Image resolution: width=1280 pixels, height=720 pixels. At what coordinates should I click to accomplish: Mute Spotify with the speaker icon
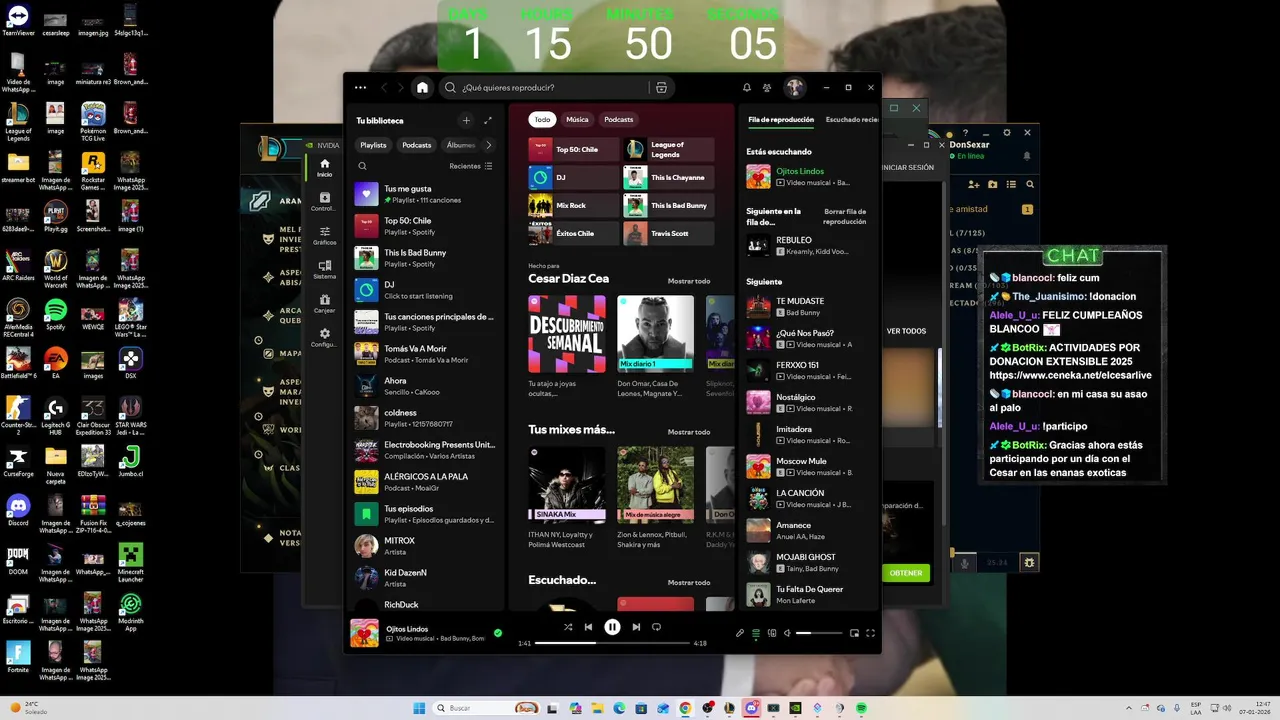pos(787,633)
